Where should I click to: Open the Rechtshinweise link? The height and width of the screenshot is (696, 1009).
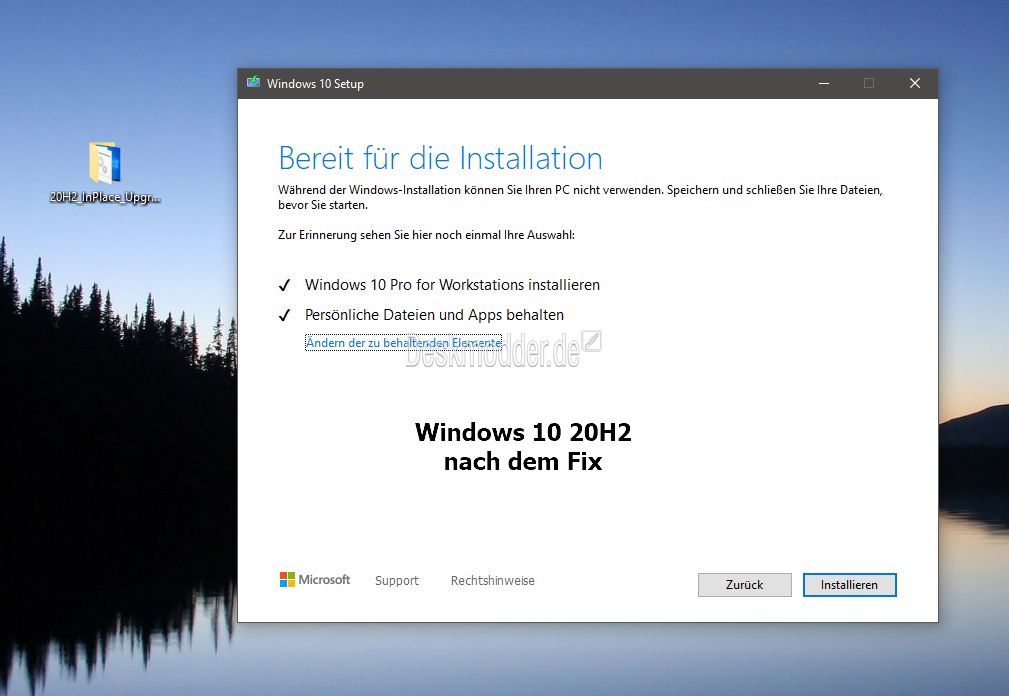(492, 581)
